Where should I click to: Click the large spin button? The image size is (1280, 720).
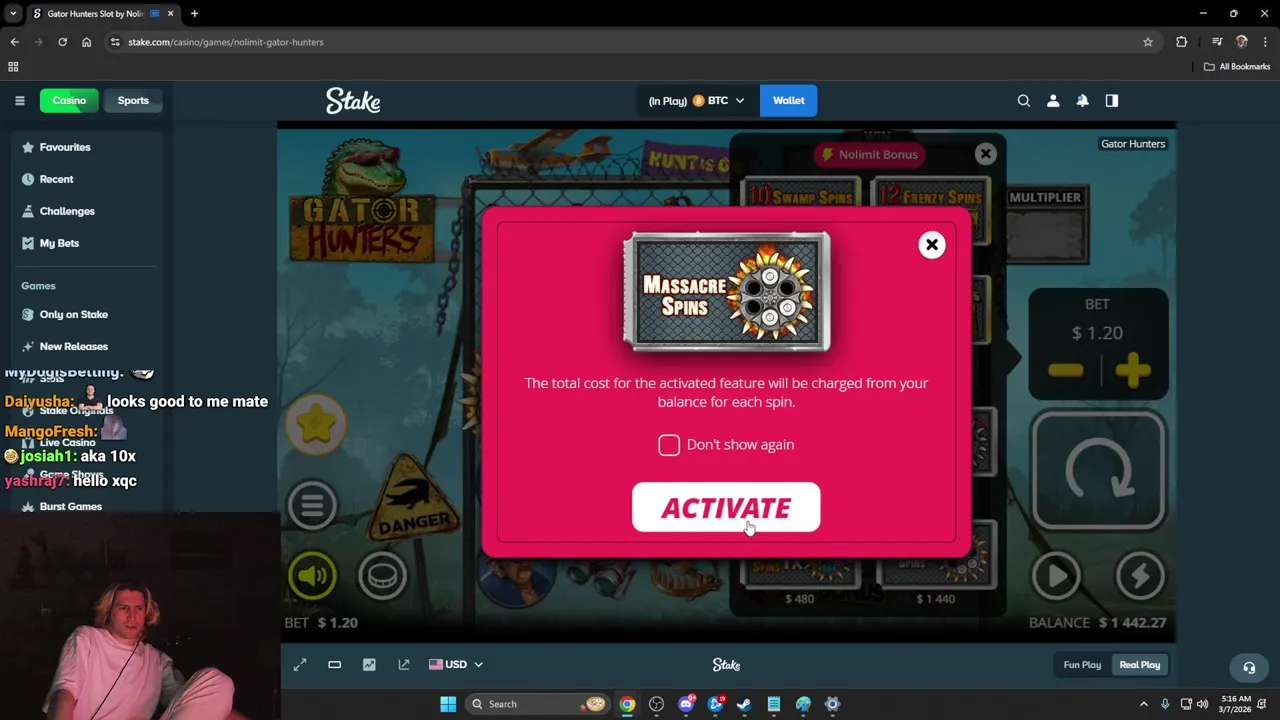tap(1098, 470)
